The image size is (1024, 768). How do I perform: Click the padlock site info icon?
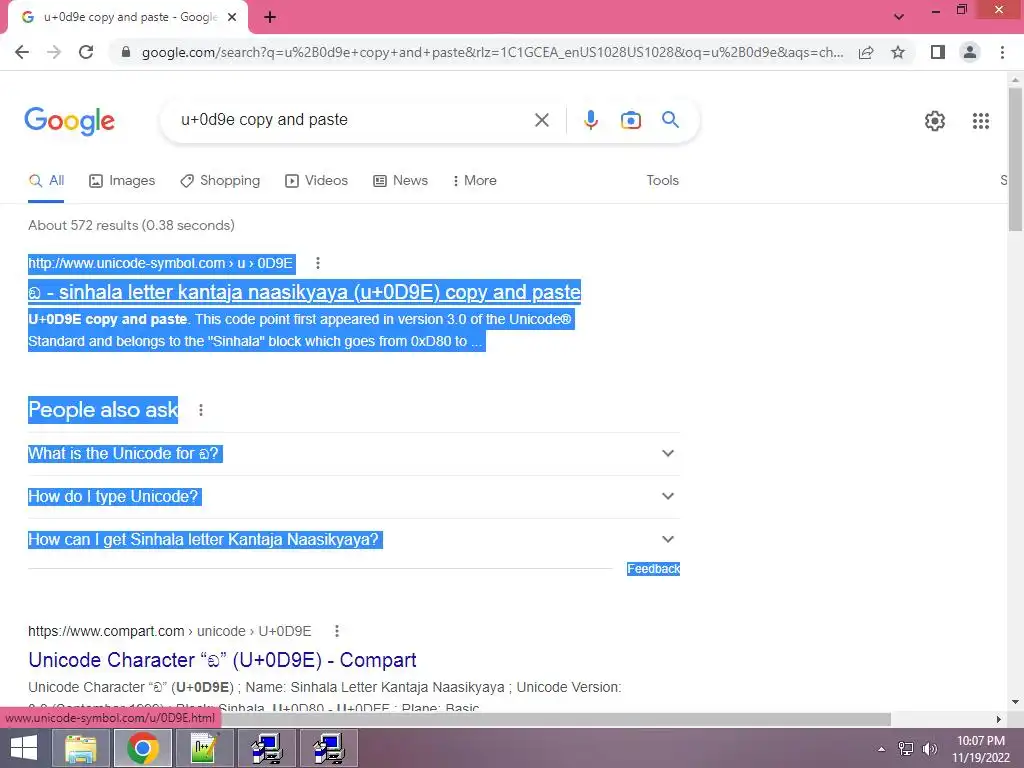pyautogui.click(x=126, y=52)
